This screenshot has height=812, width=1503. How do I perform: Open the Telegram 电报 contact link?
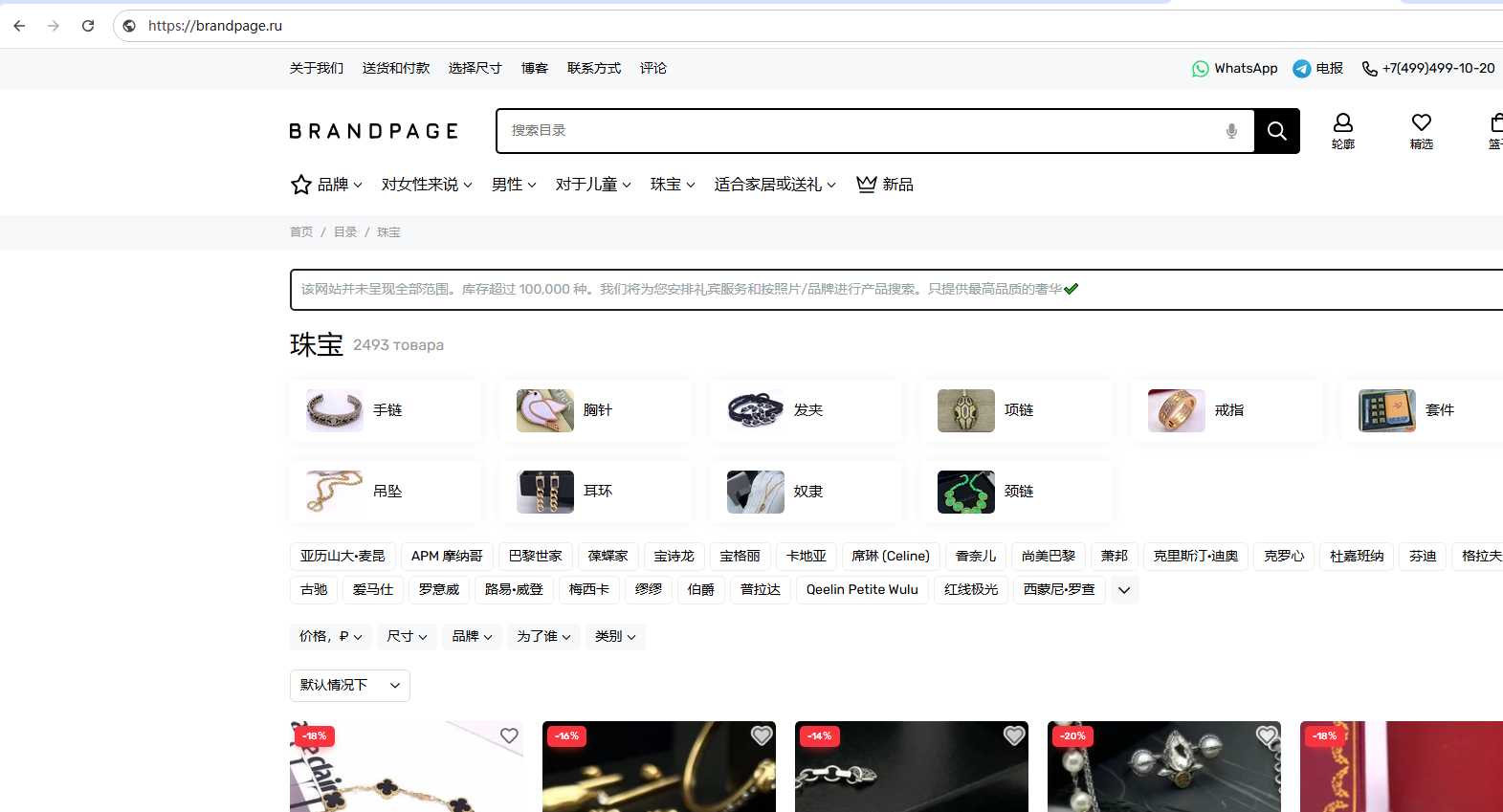1317,69
